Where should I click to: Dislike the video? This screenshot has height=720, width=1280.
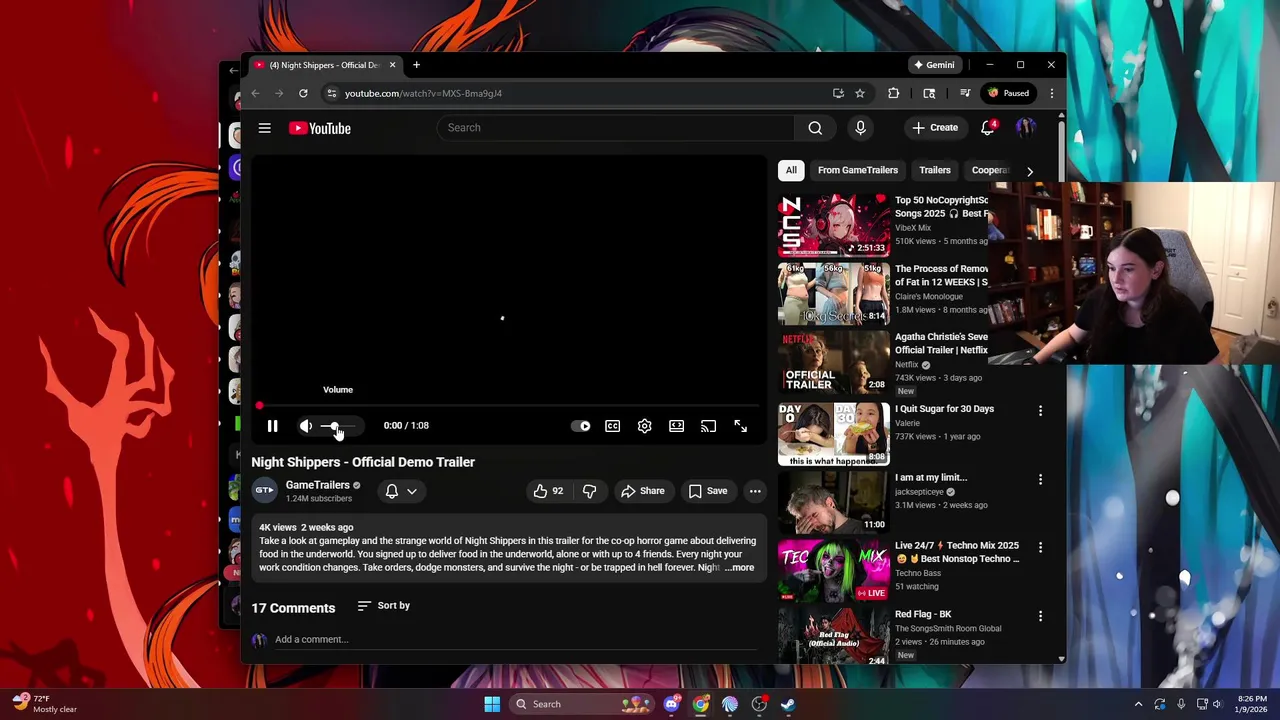pyautogui.click(x=590, y=491)
